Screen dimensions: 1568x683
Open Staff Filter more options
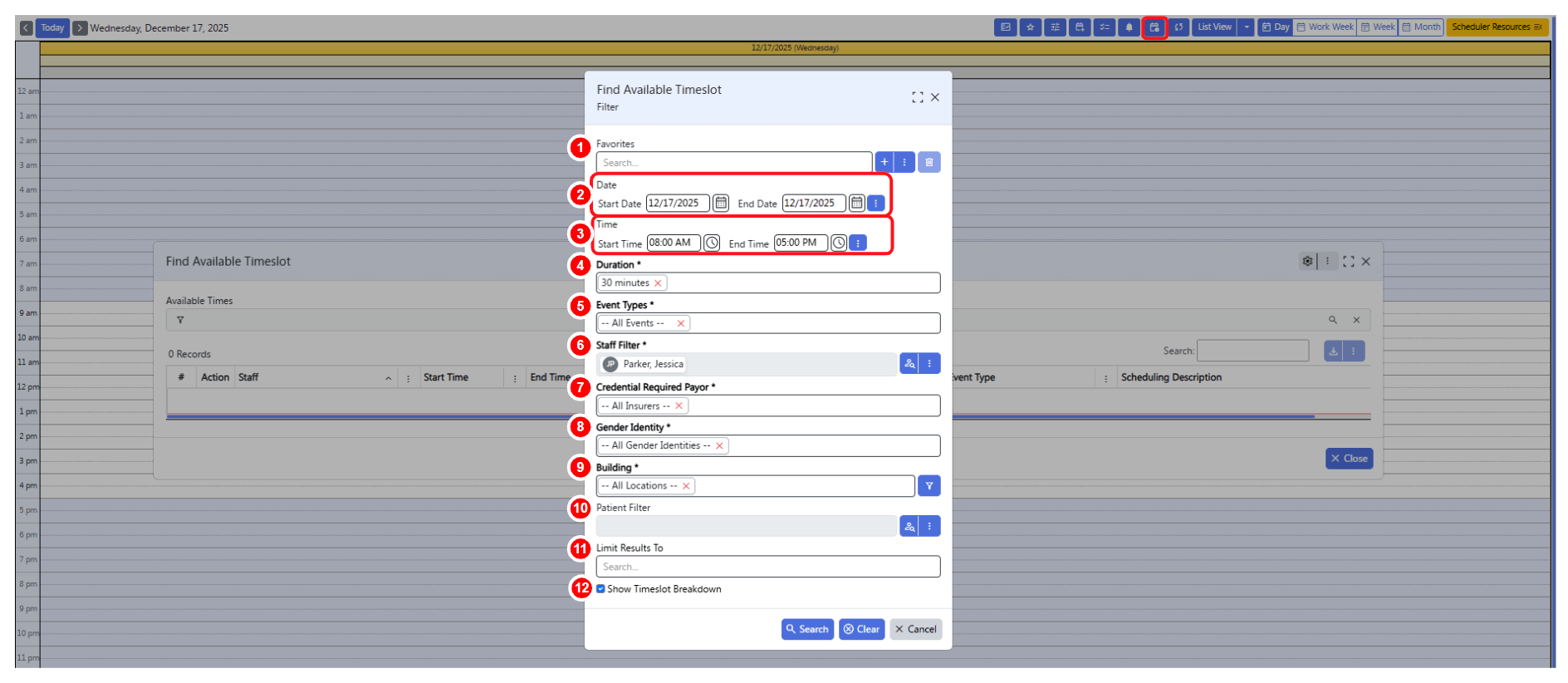pyautogui.click(x=929, y=363)
